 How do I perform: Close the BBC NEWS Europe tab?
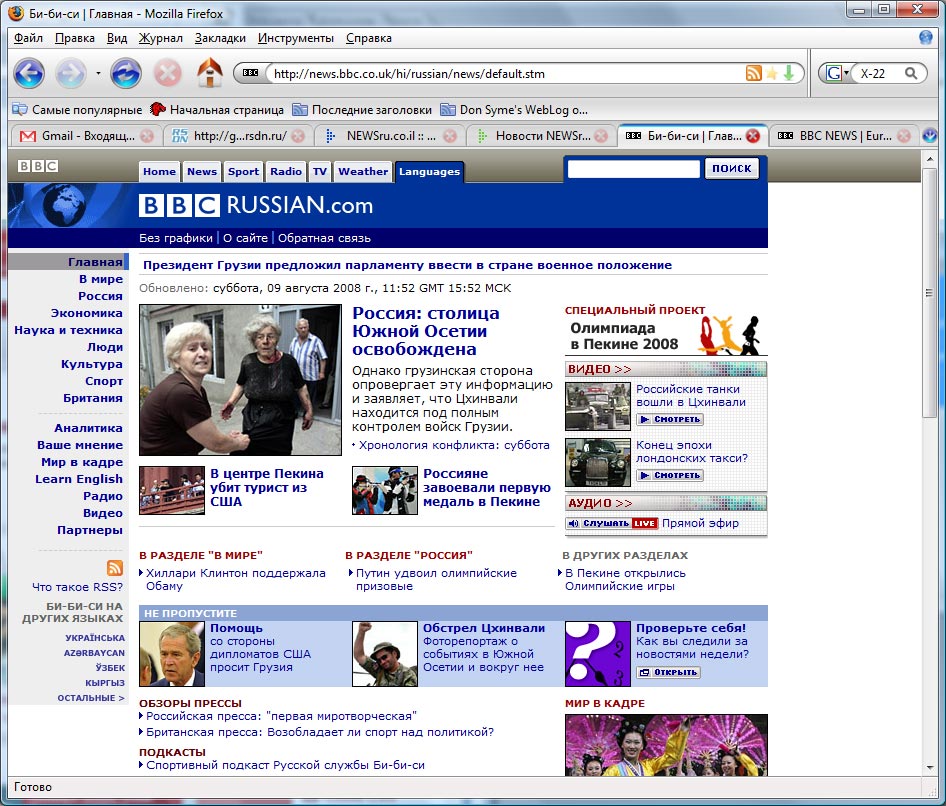(x=904, y=136)
